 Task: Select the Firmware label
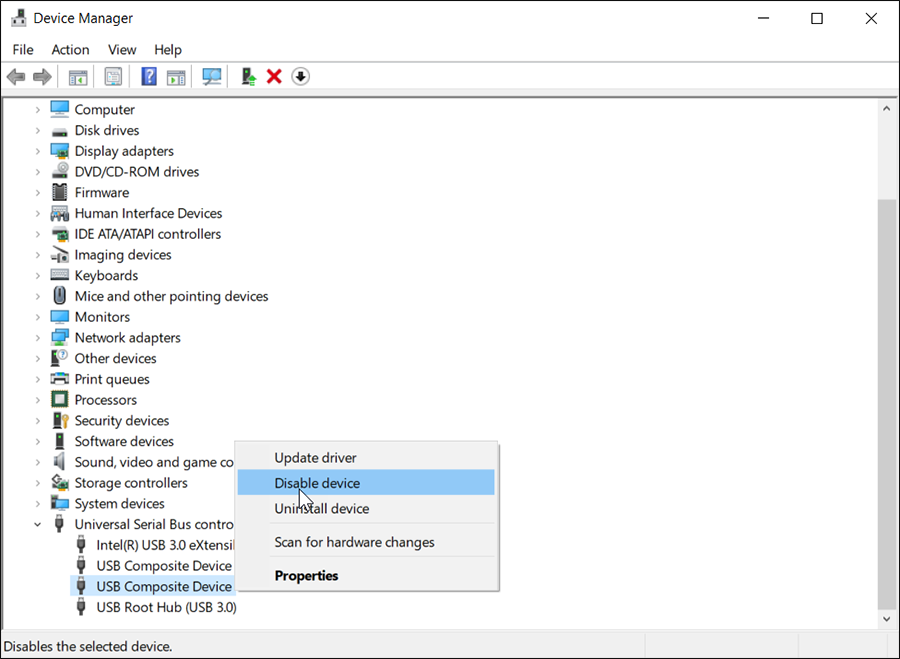102,192
